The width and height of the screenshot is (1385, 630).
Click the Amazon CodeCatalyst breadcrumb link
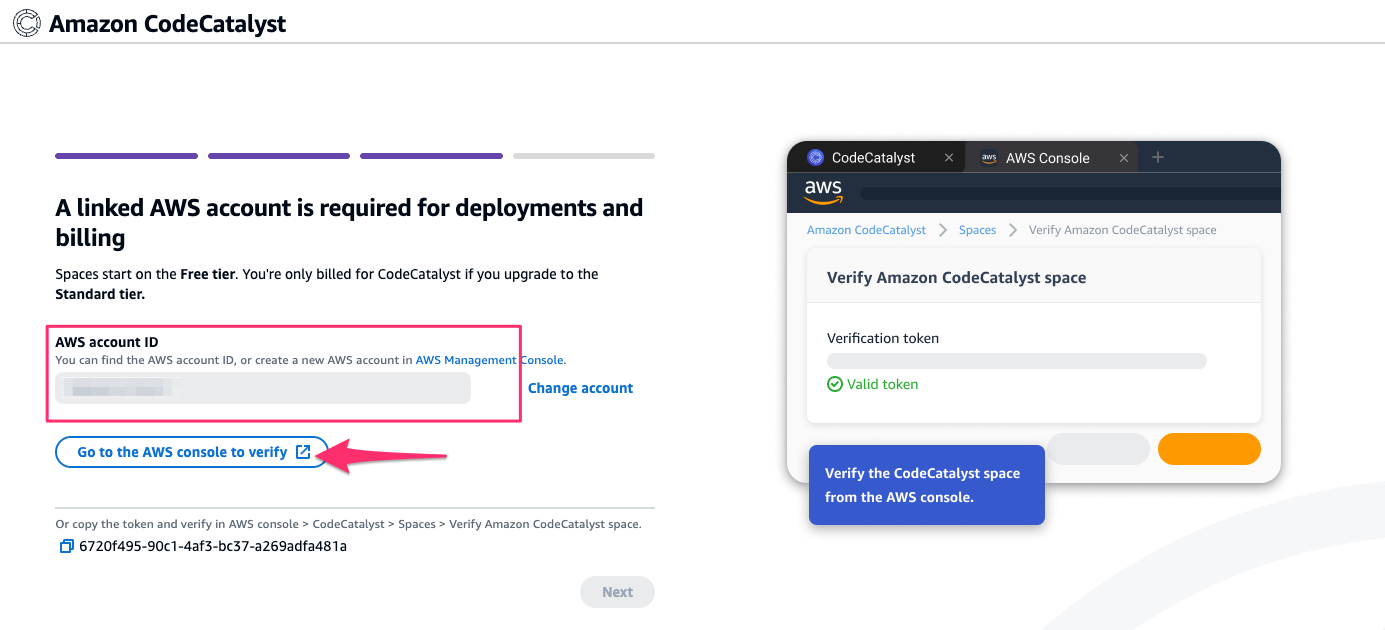tap(866, 230)
